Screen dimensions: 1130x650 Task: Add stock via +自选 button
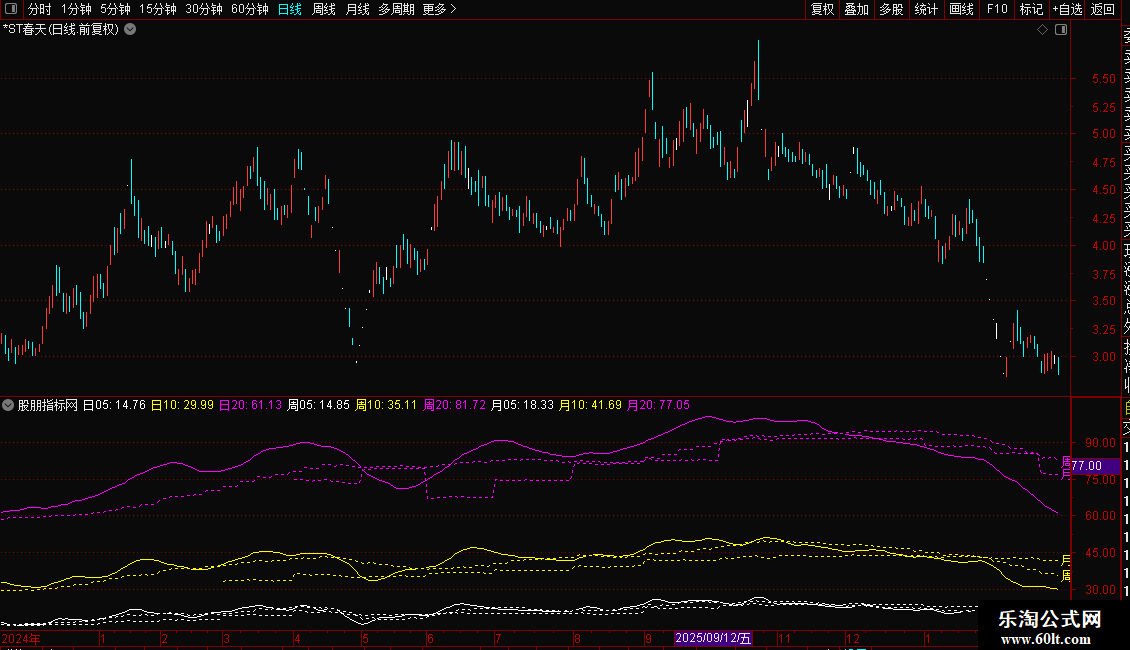[x=1067, y=9]
